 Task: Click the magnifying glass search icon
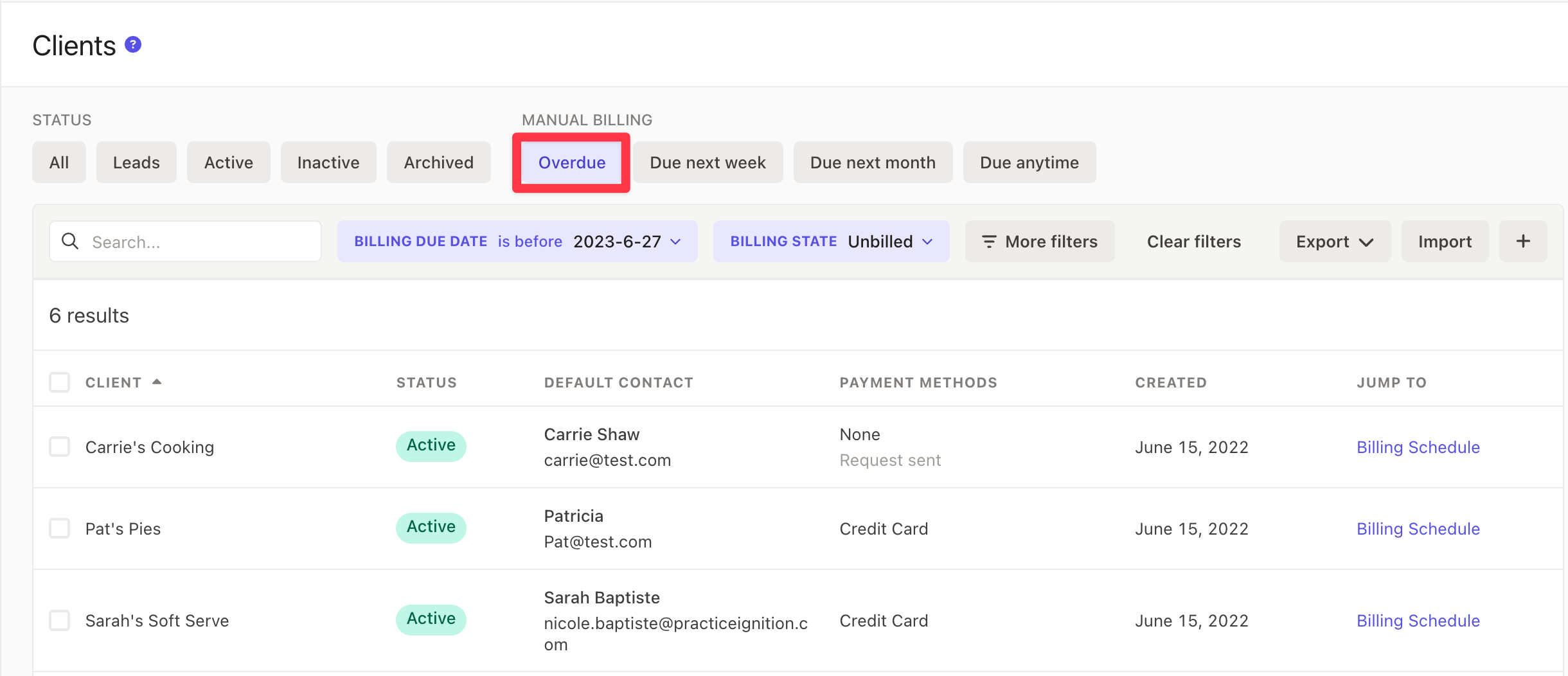pos(70,242)
